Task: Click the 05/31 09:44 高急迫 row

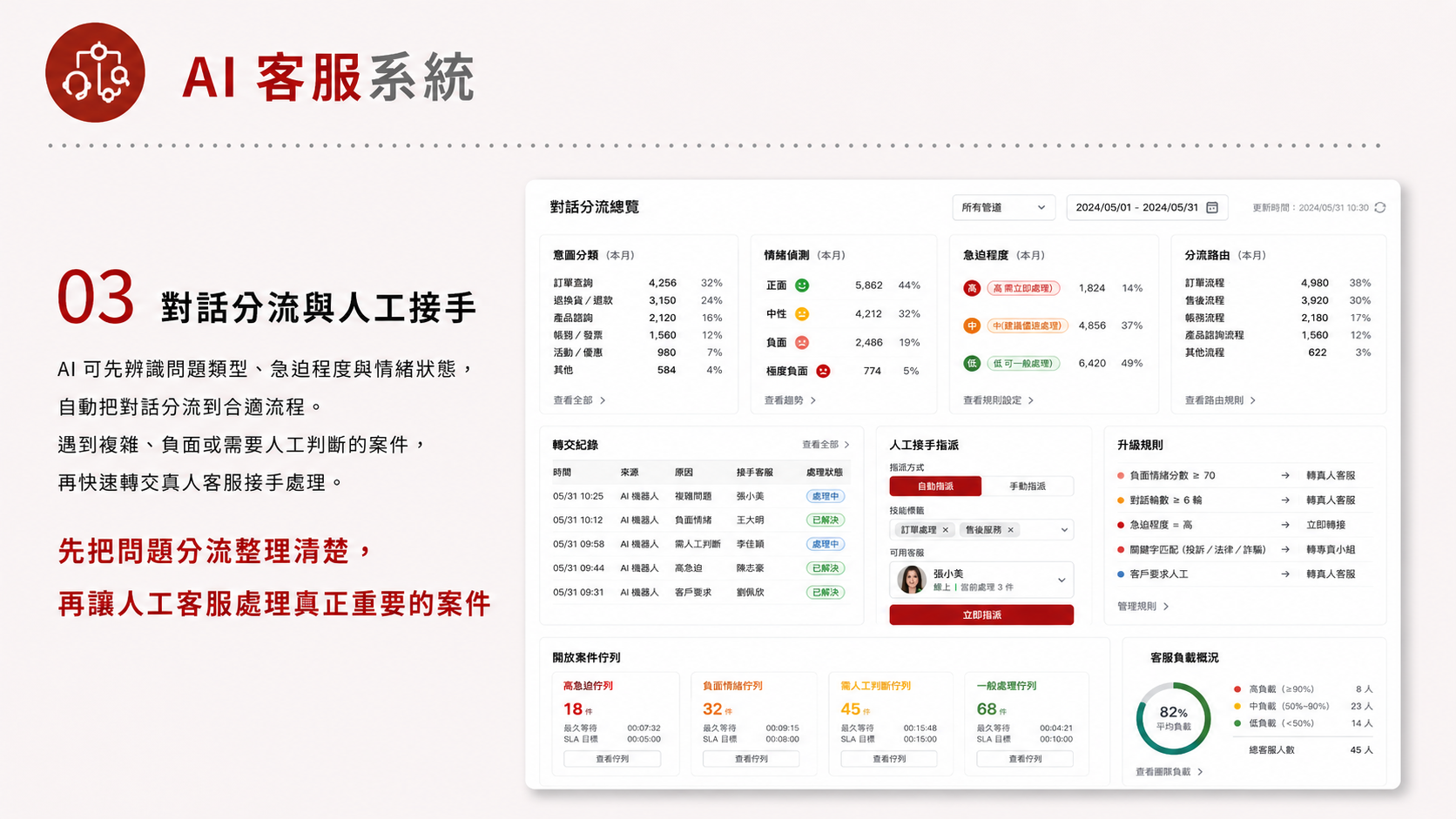Action: tap(700, 568)
